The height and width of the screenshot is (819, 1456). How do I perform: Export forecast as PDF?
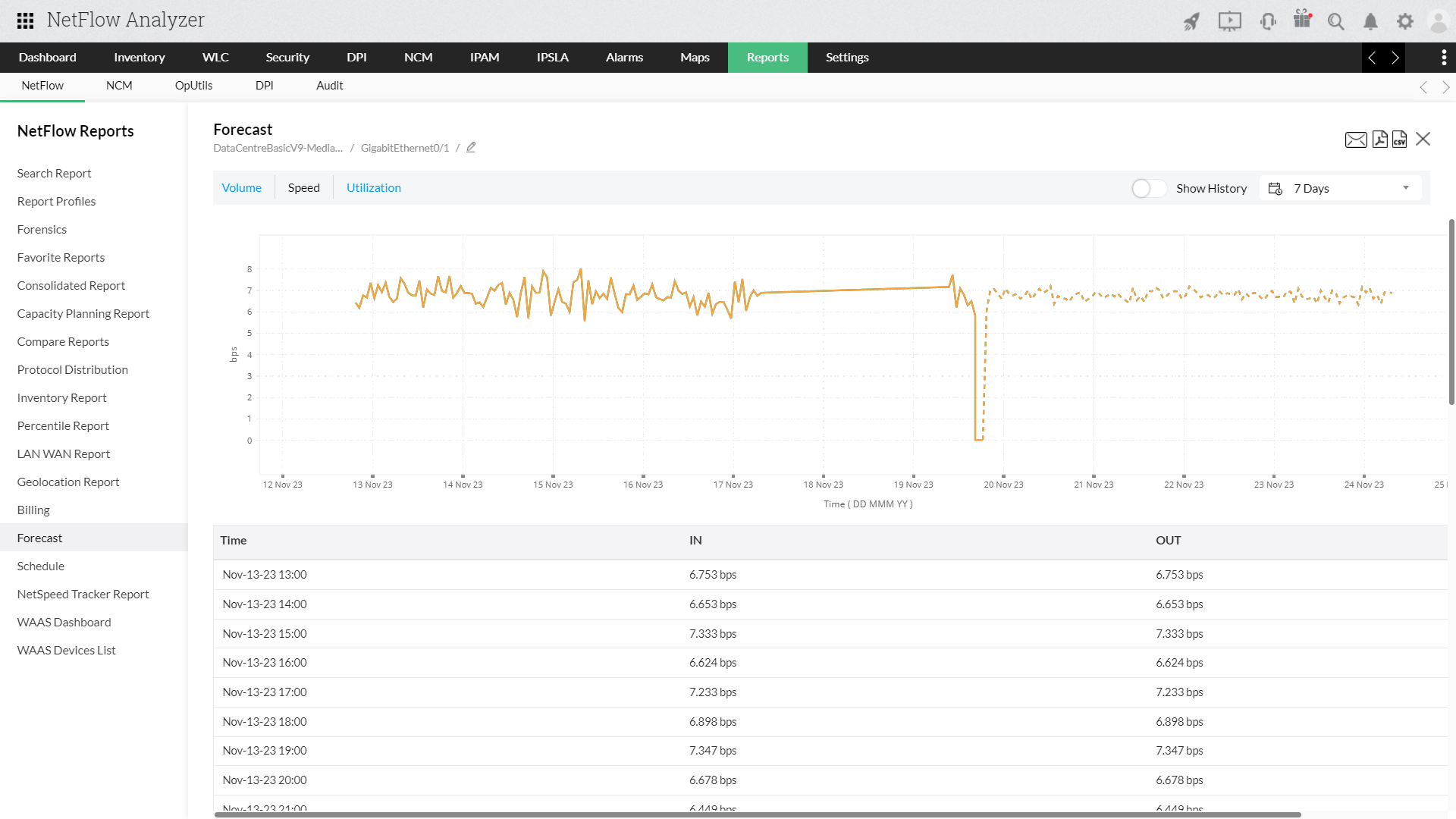click(x=1379, y=140)
